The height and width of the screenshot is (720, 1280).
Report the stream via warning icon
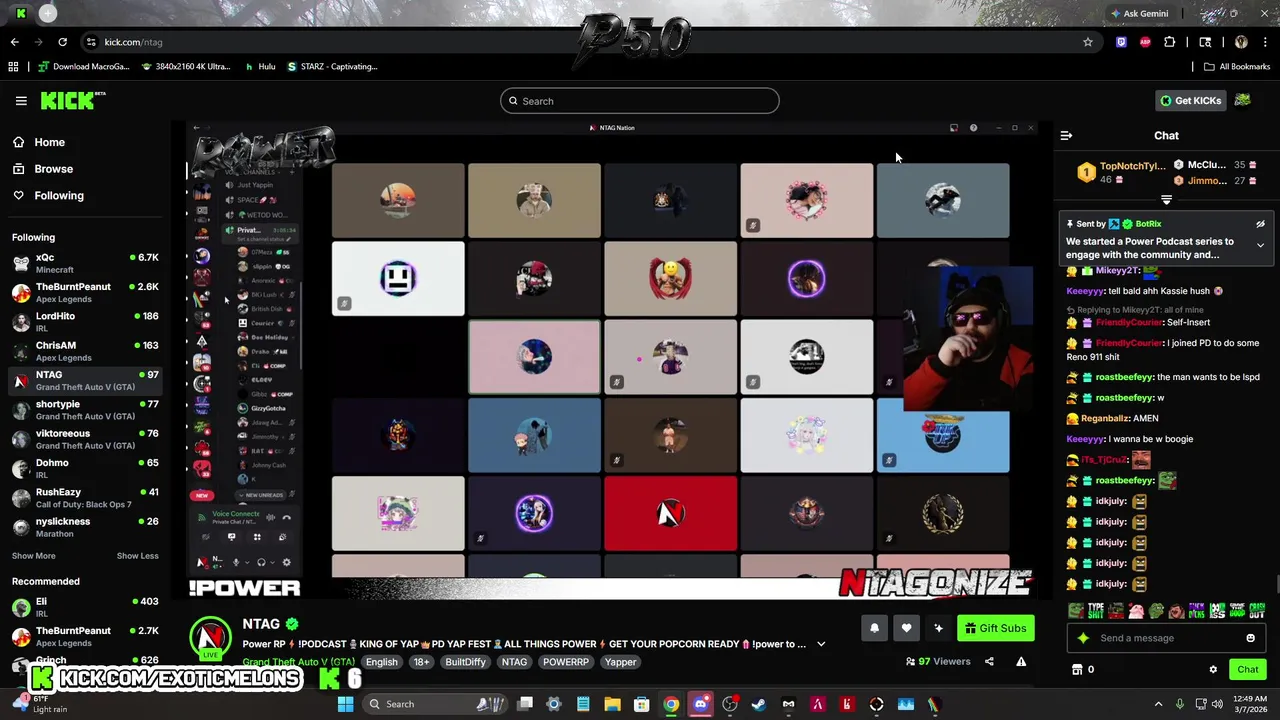tap(1021, 661)
